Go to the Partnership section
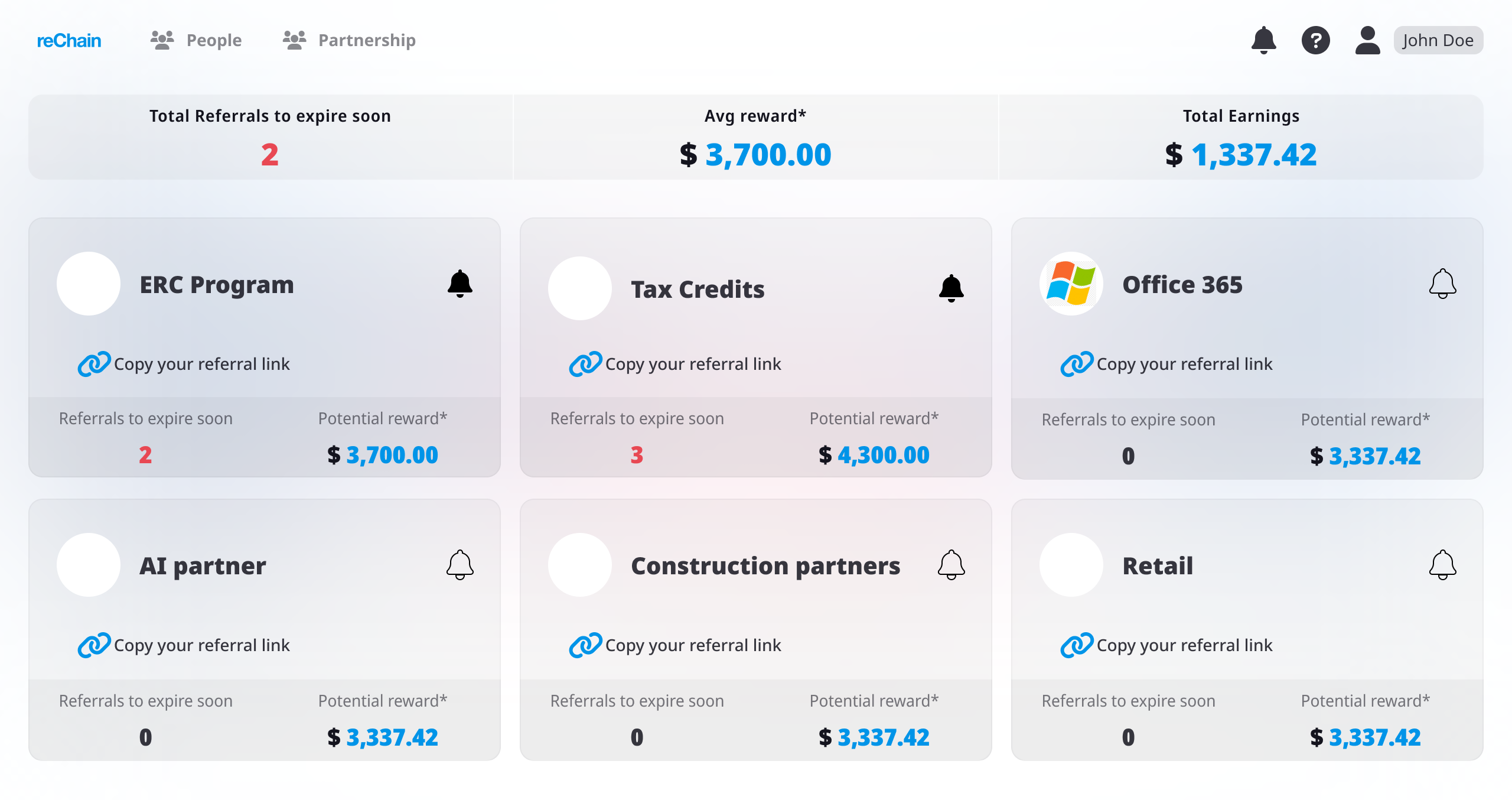The width and height of the screenshot is (1512, 800). point(349,40)
